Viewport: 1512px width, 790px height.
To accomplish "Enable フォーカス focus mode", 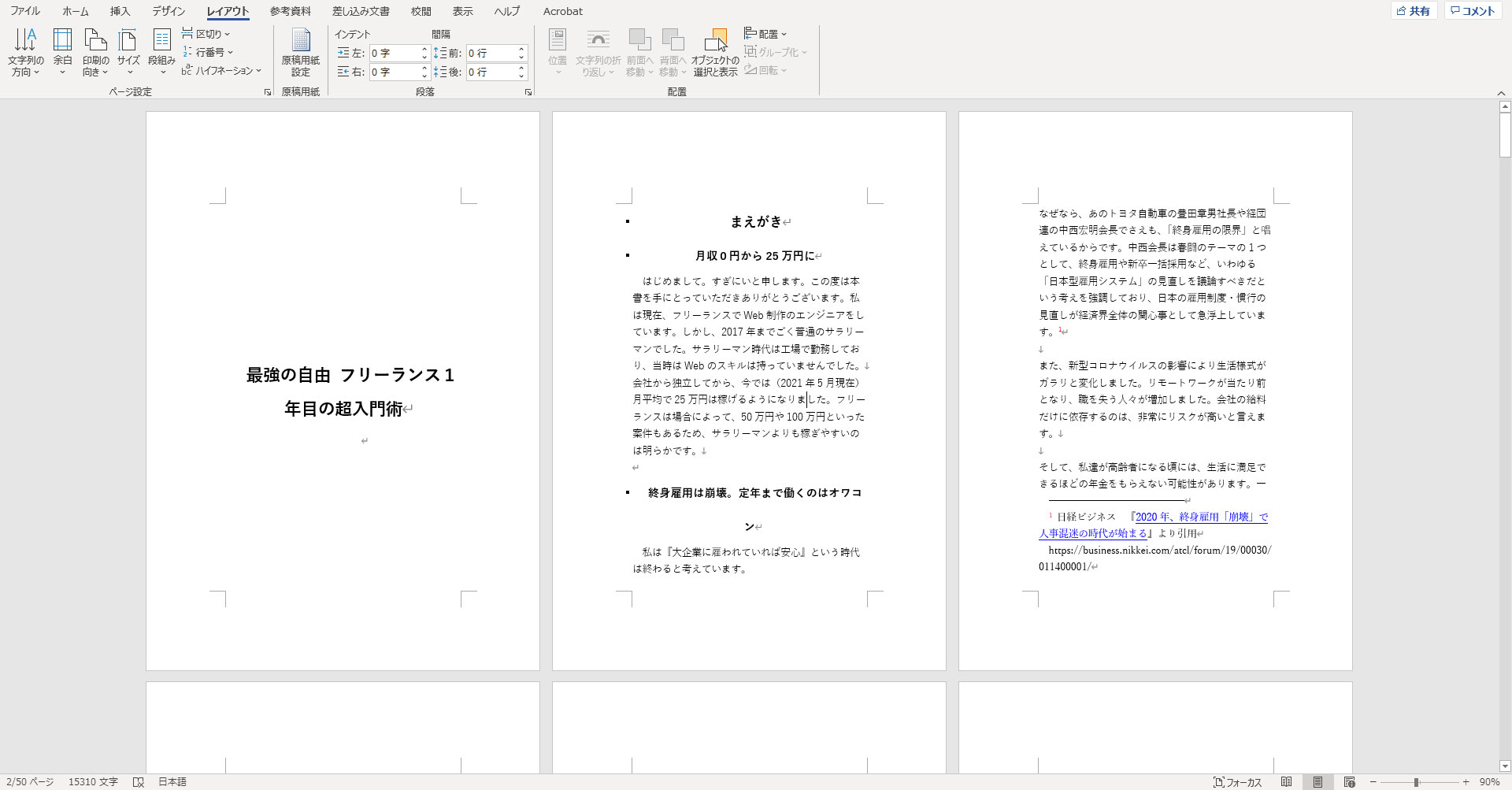I will tap(1238, 782).
